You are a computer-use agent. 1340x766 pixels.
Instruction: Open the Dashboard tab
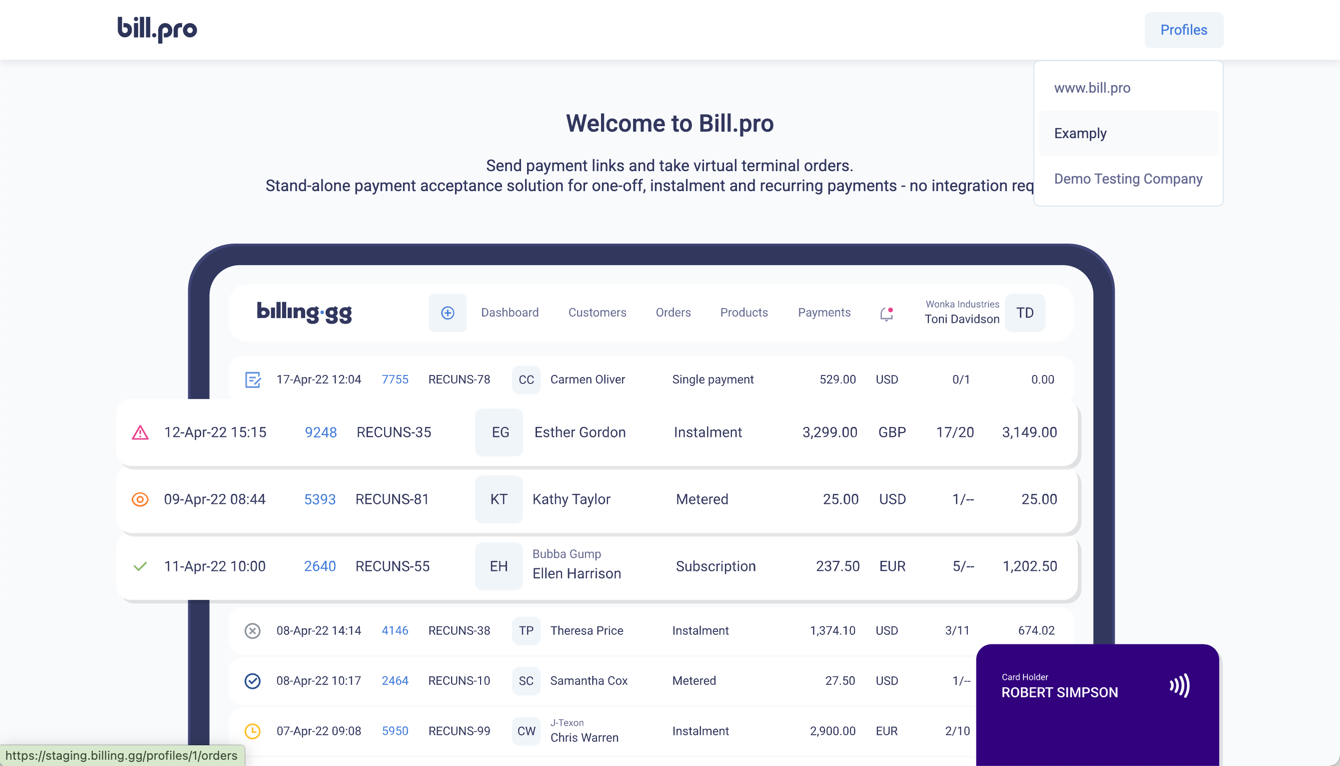(510, 313)
